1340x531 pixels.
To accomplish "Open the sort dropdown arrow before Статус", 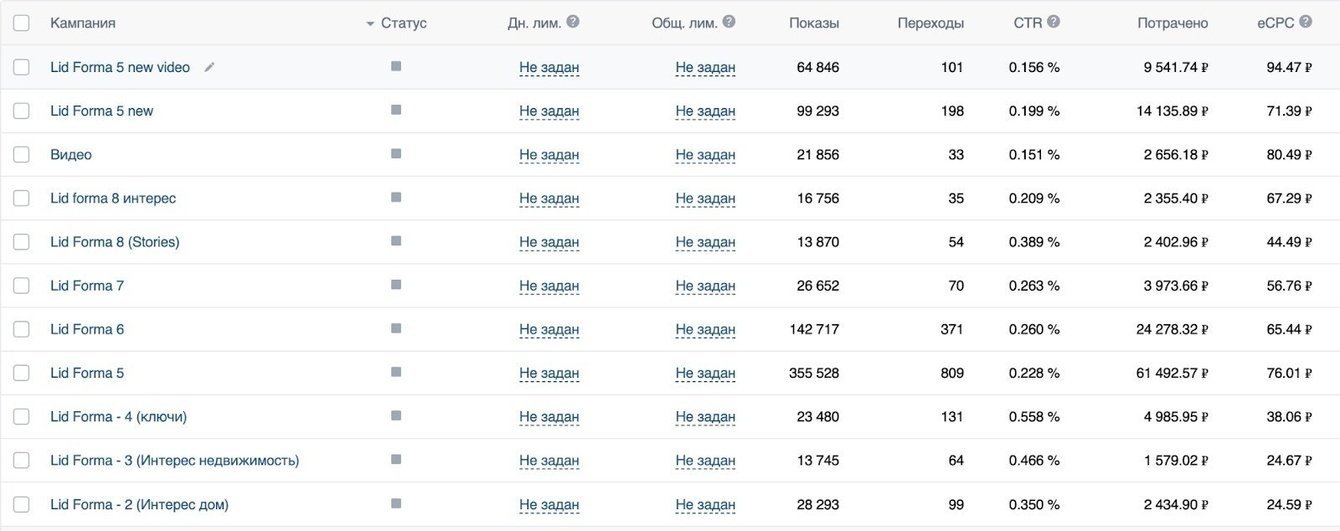I will [x=370, y=23].
